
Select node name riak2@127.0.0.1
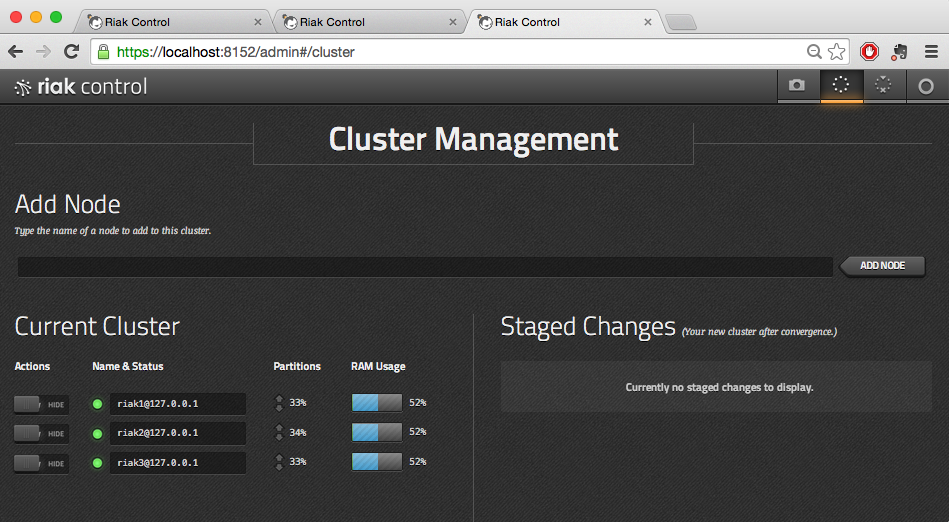click(x=177, y=433)
